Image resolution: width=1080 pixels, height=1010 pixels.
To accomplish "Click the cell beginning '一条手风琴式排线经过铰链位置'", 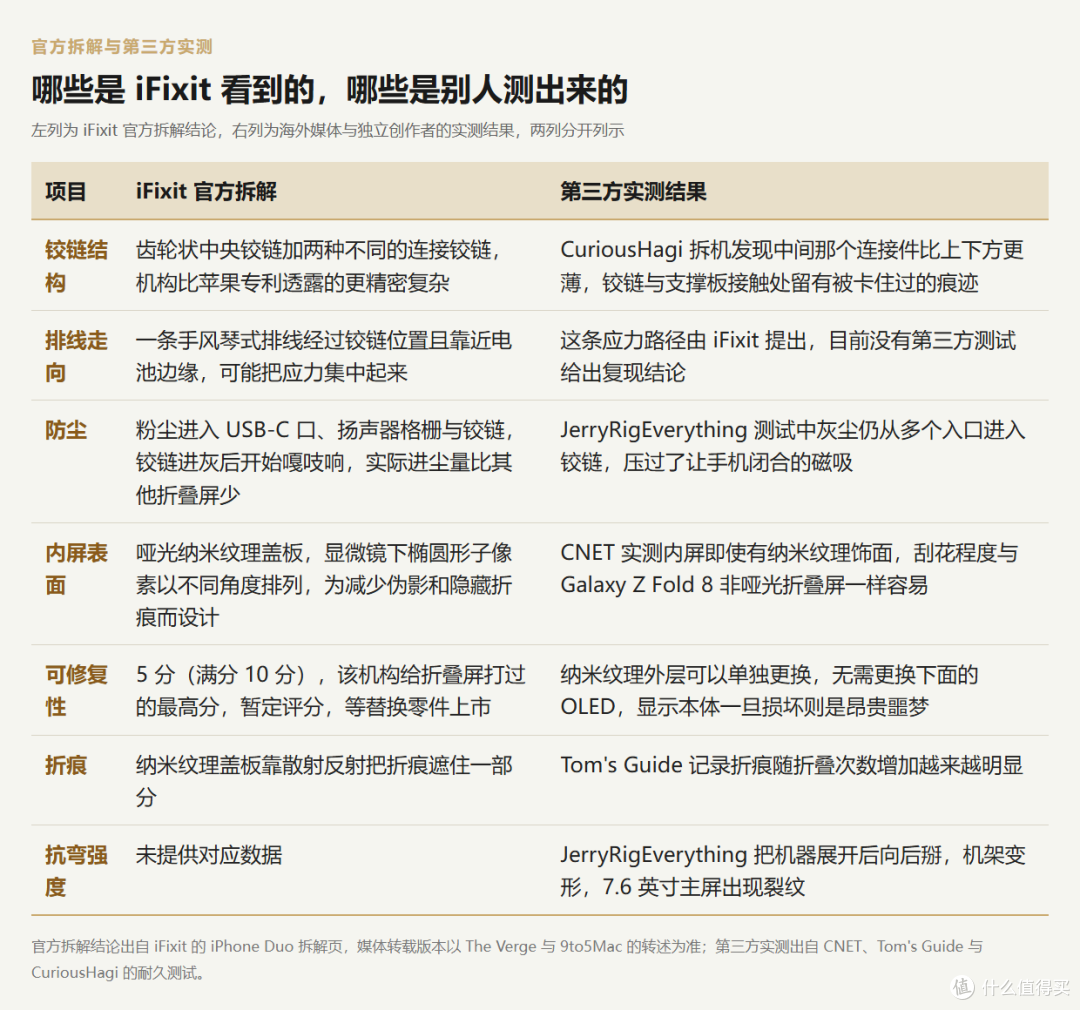I will tap(324, 356).
